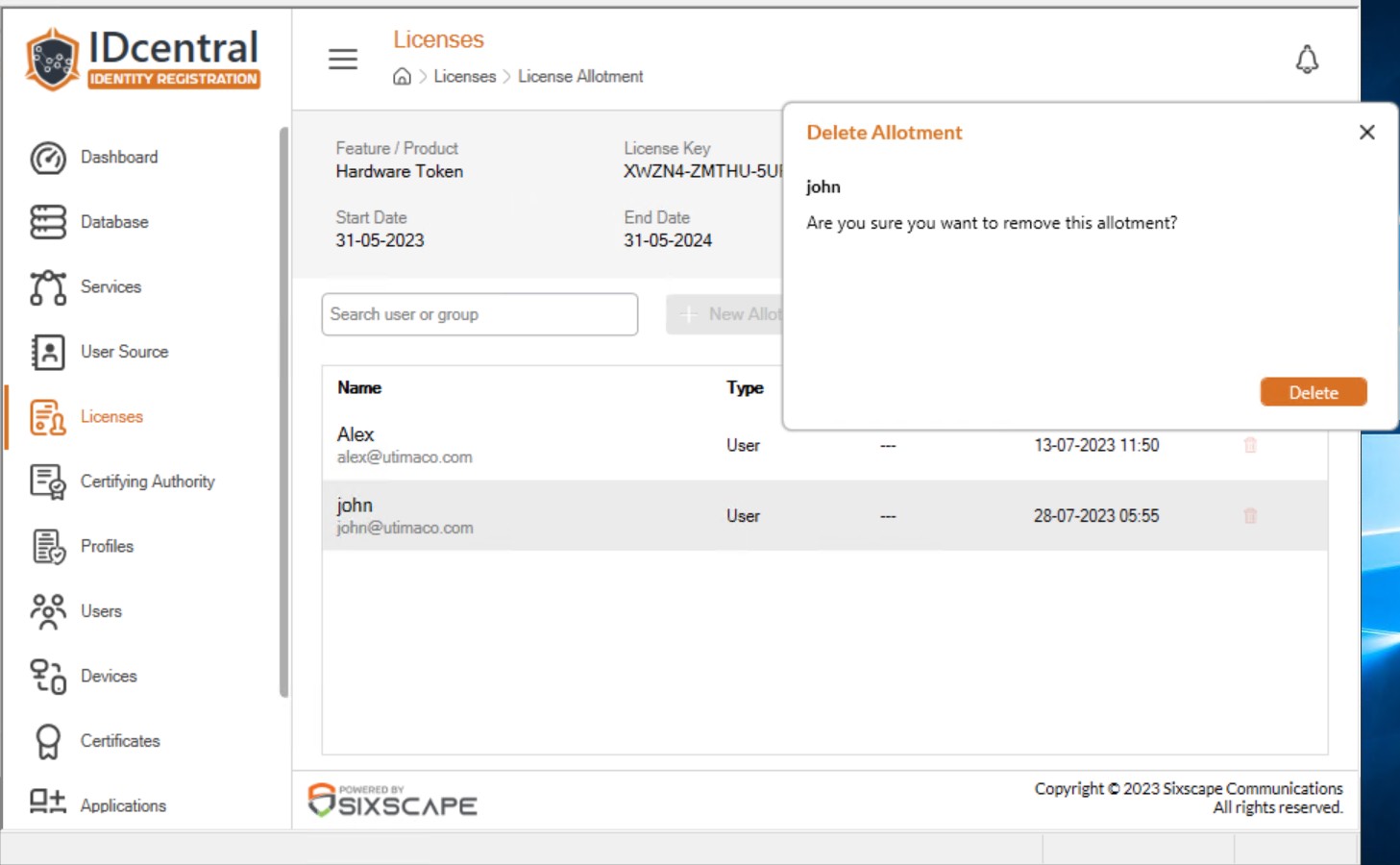Click john name in dialog
1400x865 pixels.
[x=823, y=187]
